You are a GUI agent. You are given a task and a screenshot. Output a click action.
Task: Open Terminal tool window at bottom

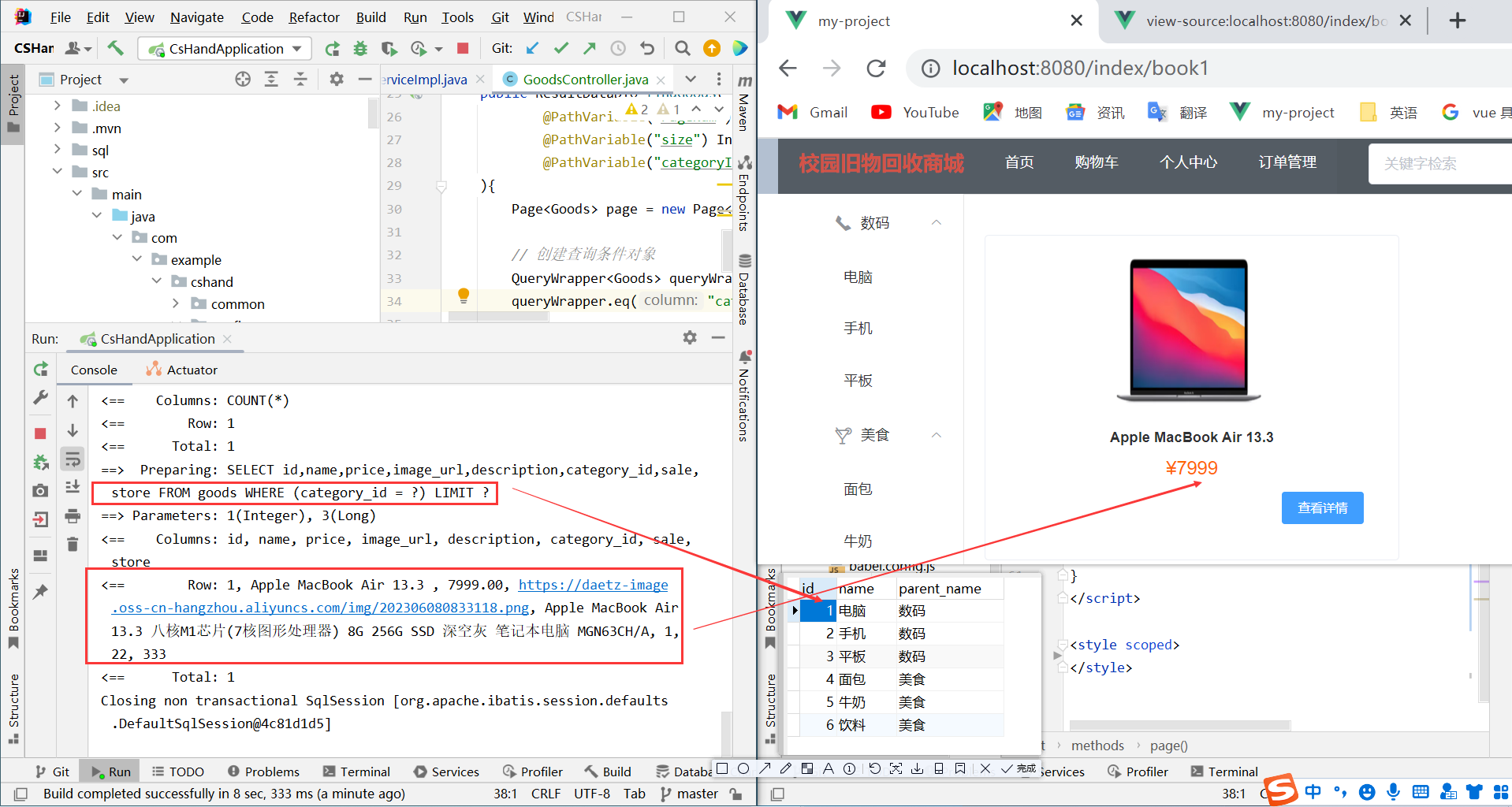[x=357, y=772]
